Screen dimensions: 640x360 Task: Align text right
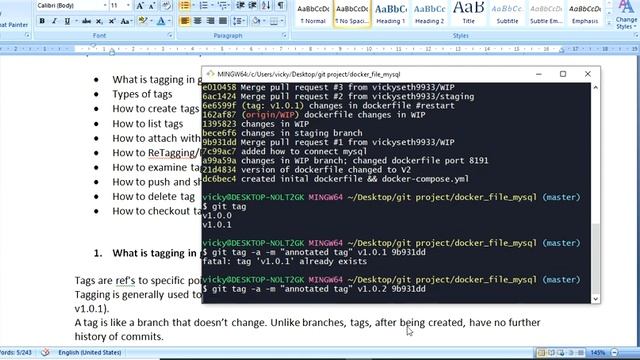210,21
